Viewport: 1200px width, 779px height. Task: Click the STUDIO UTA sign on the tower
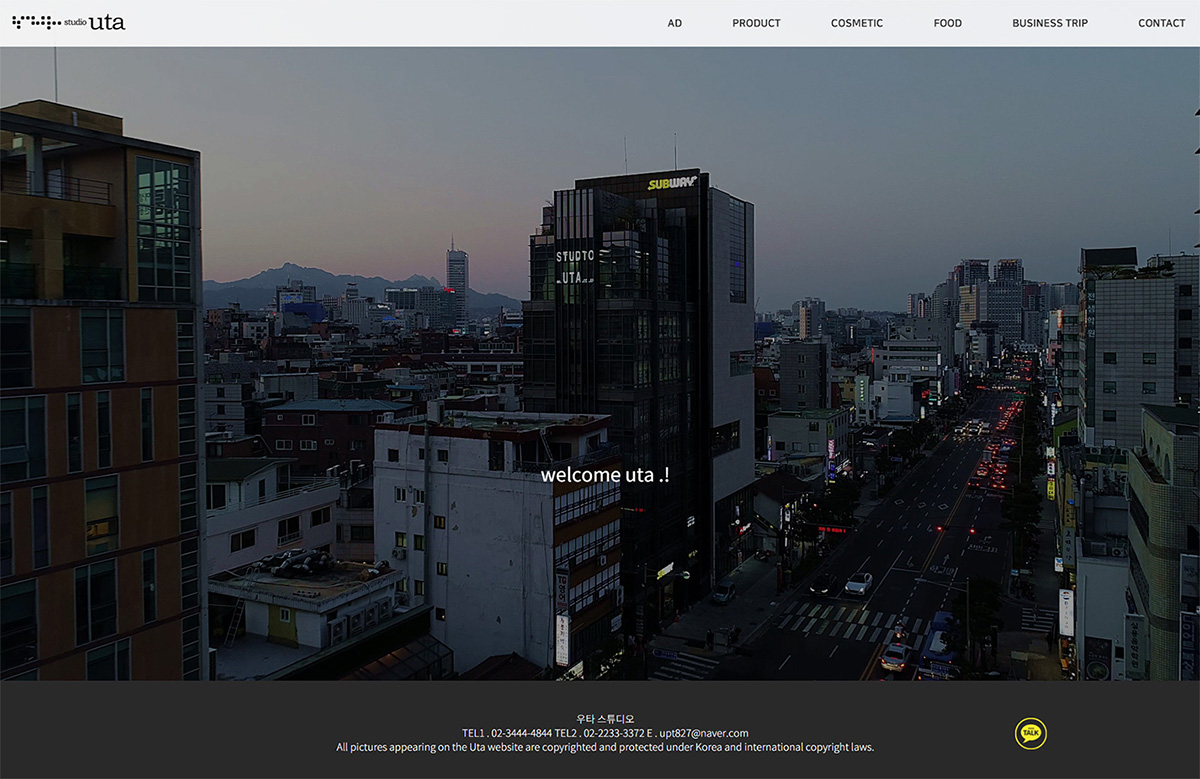(x=575, y=267)
